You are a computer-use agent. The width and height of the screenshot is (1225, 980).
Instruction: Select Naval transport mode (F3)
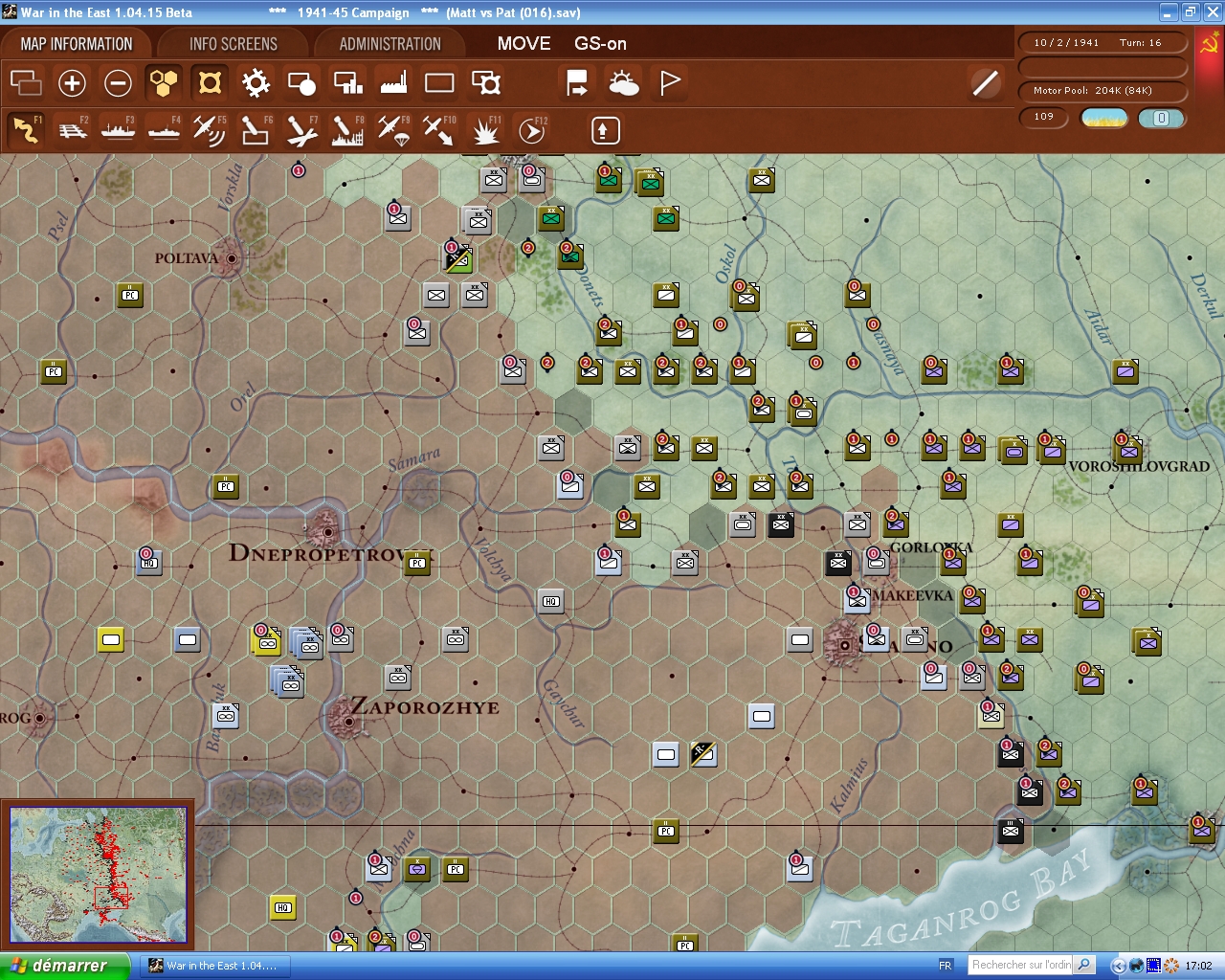tap(119, 130)
